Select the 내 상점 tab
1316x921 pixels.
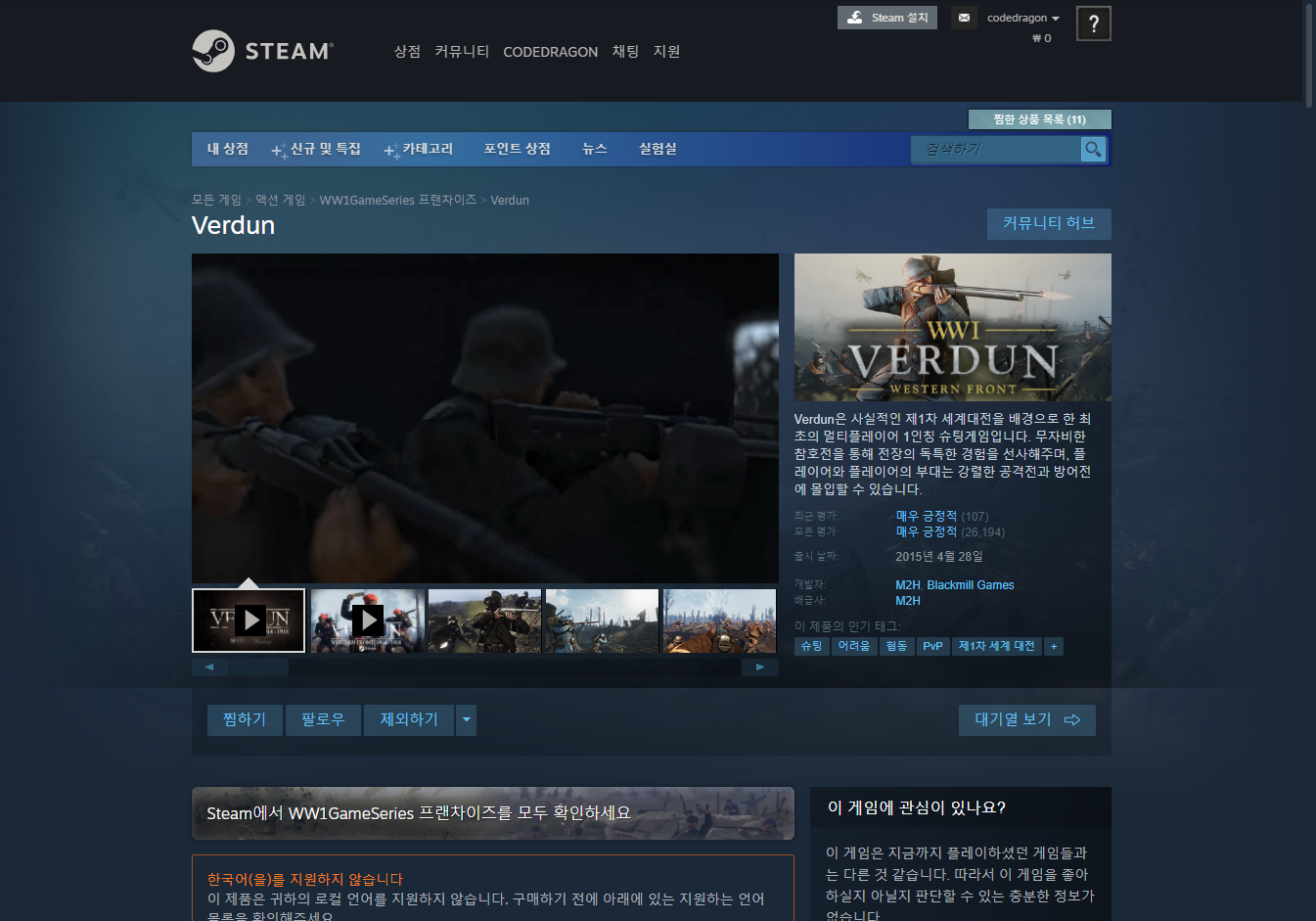tap(228, 149)
